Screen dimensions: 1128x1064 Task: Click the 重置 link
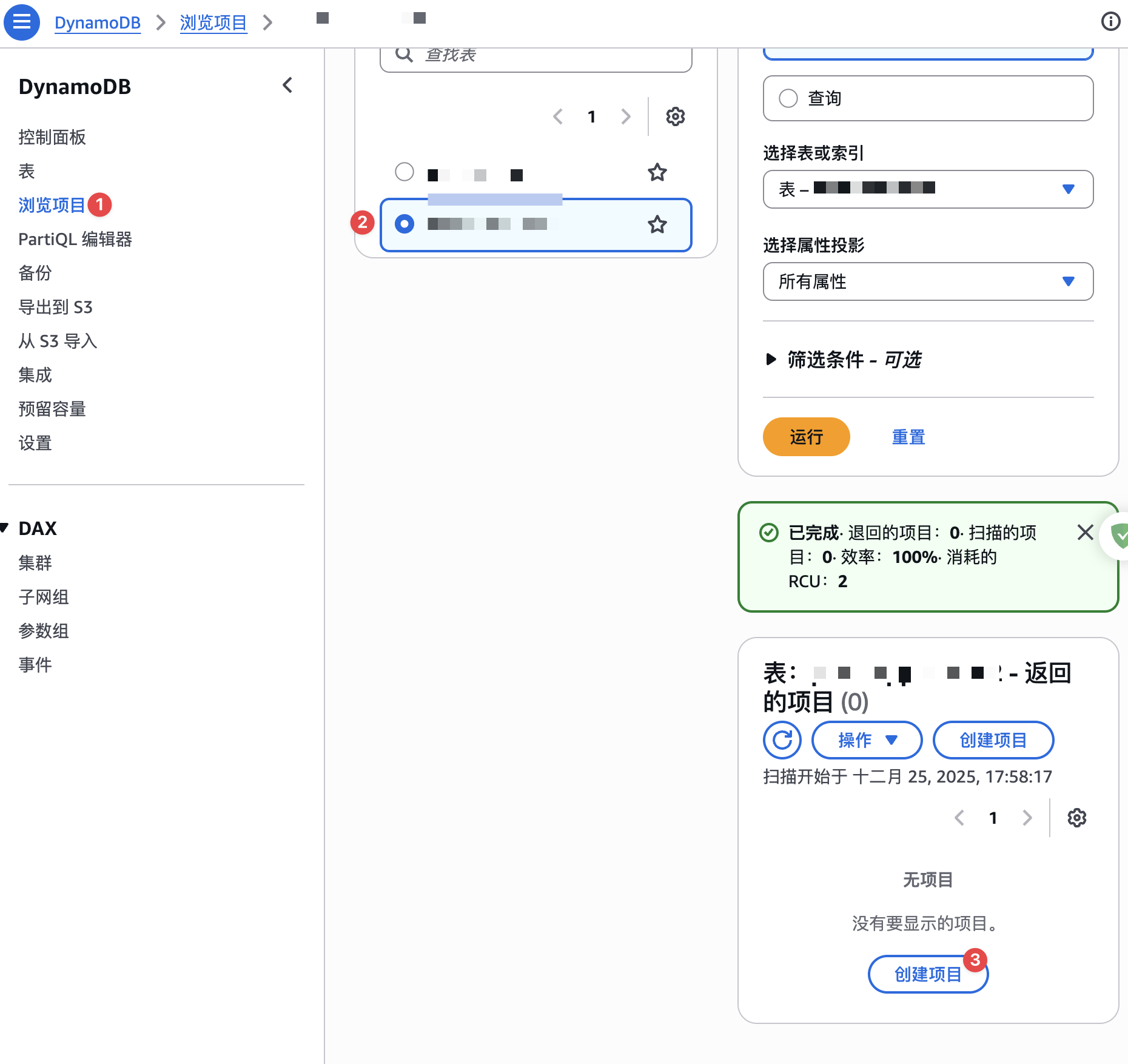click(908, 436)
